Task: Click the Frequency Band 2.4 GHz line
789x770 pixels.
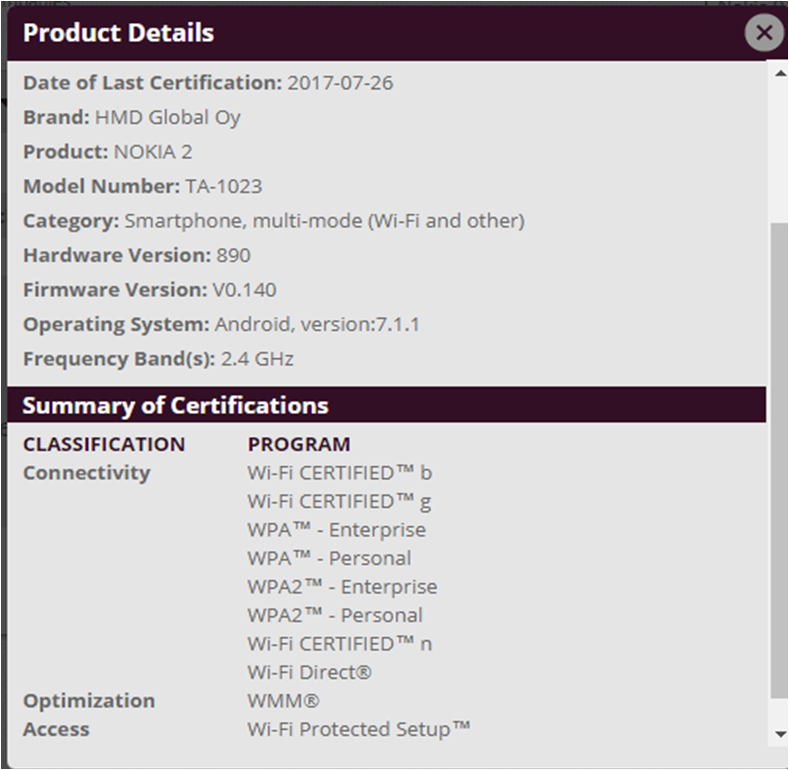Action: [x=158, y=358]
